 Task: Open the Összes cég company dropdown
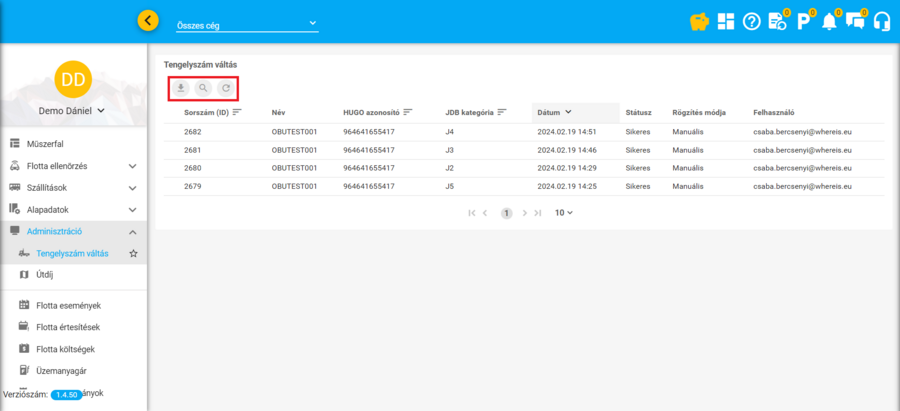click(246, 24)
